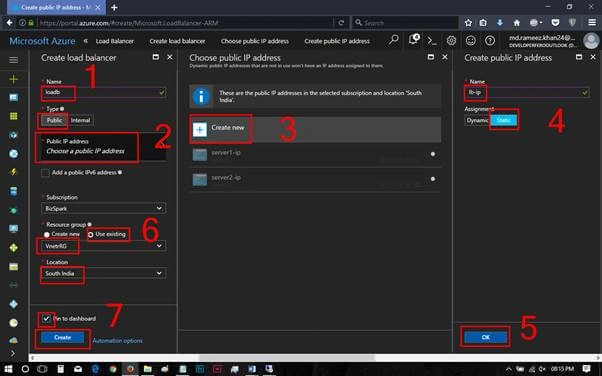Go to Choose public IP address breadcrumb

(x=255, y=41)
